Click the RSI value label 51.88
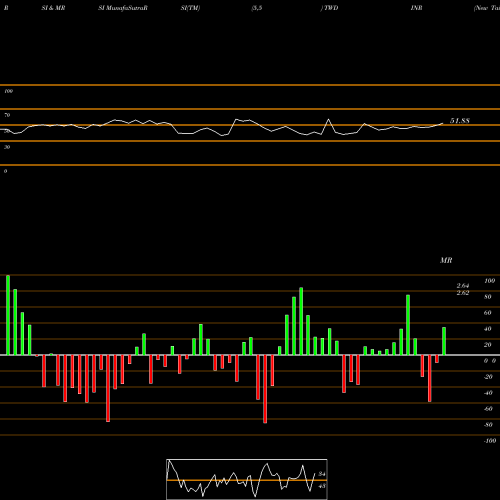 [460, 121]
